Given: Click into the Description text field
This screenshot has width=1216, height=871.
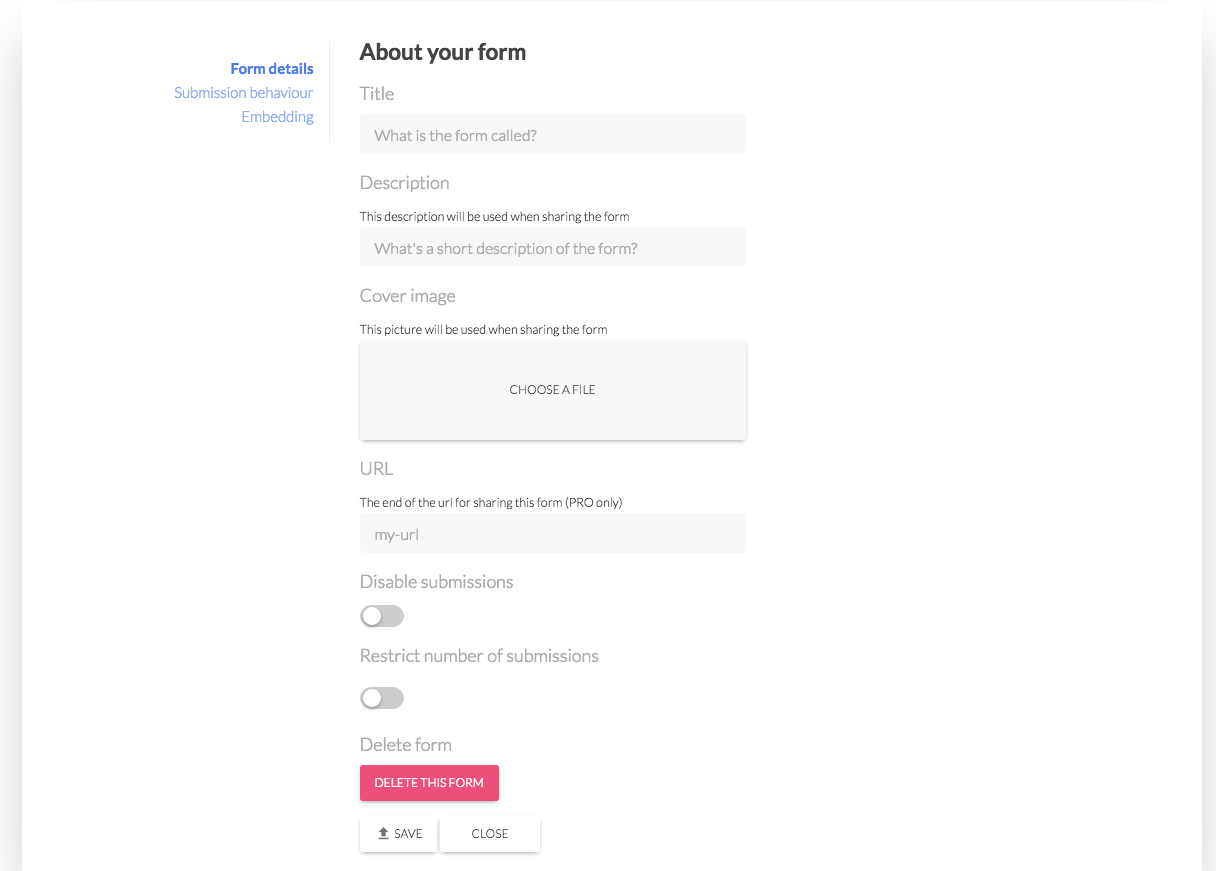Looking at the screenshot, I should [x=552, y=248].
